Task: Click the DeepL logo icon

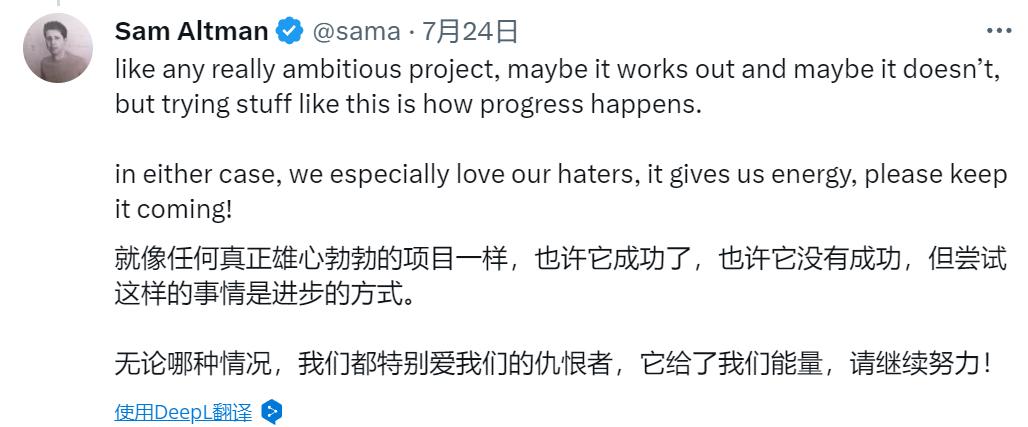Action: tap(272, 411)
